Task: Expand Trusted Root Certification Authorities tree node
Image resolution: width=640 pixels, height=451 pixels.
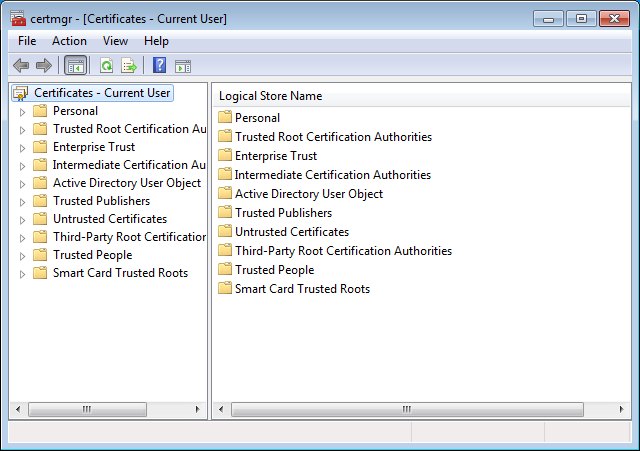Action: [x=22, y=129]
